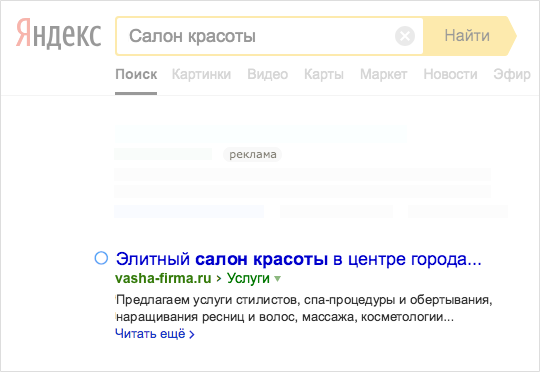
Task: Click the Услуги breadcrumb link
Action: 248,278
